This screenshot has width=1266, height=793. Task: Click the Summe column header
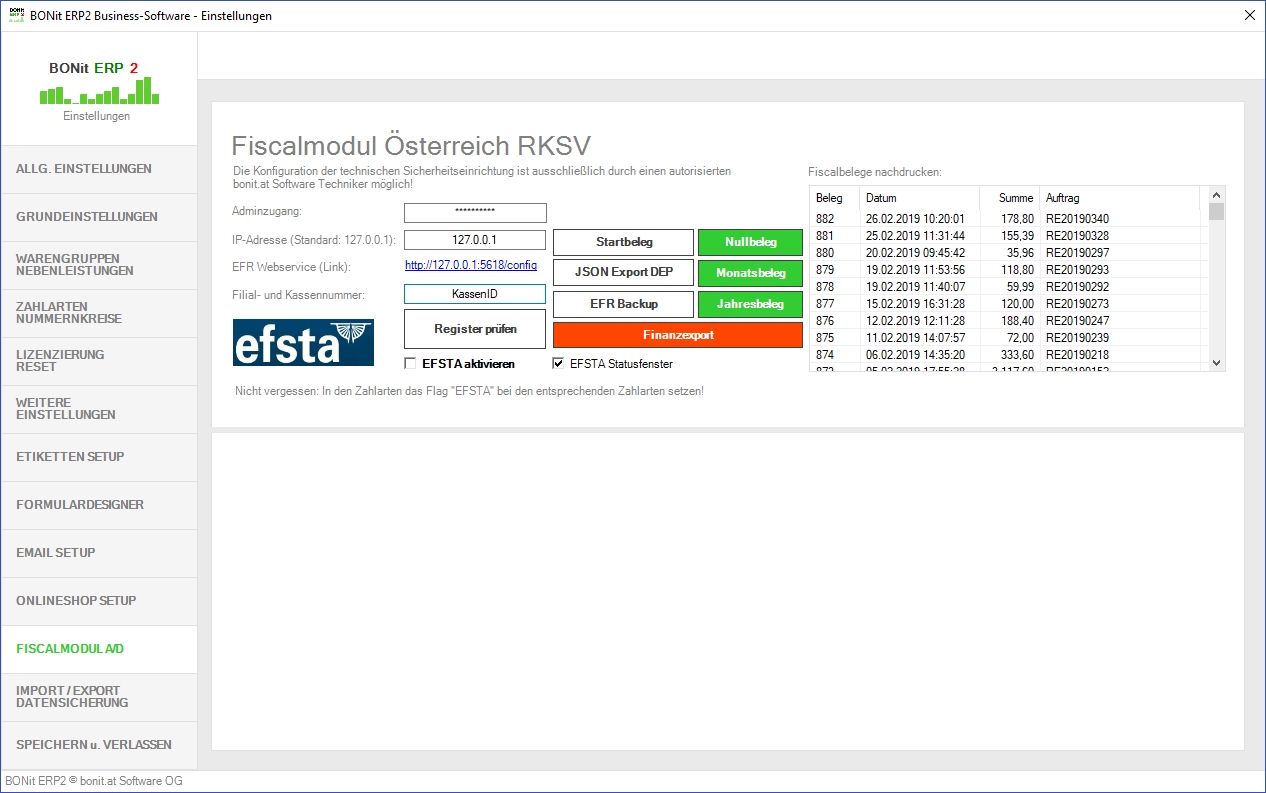[1009, 198]
